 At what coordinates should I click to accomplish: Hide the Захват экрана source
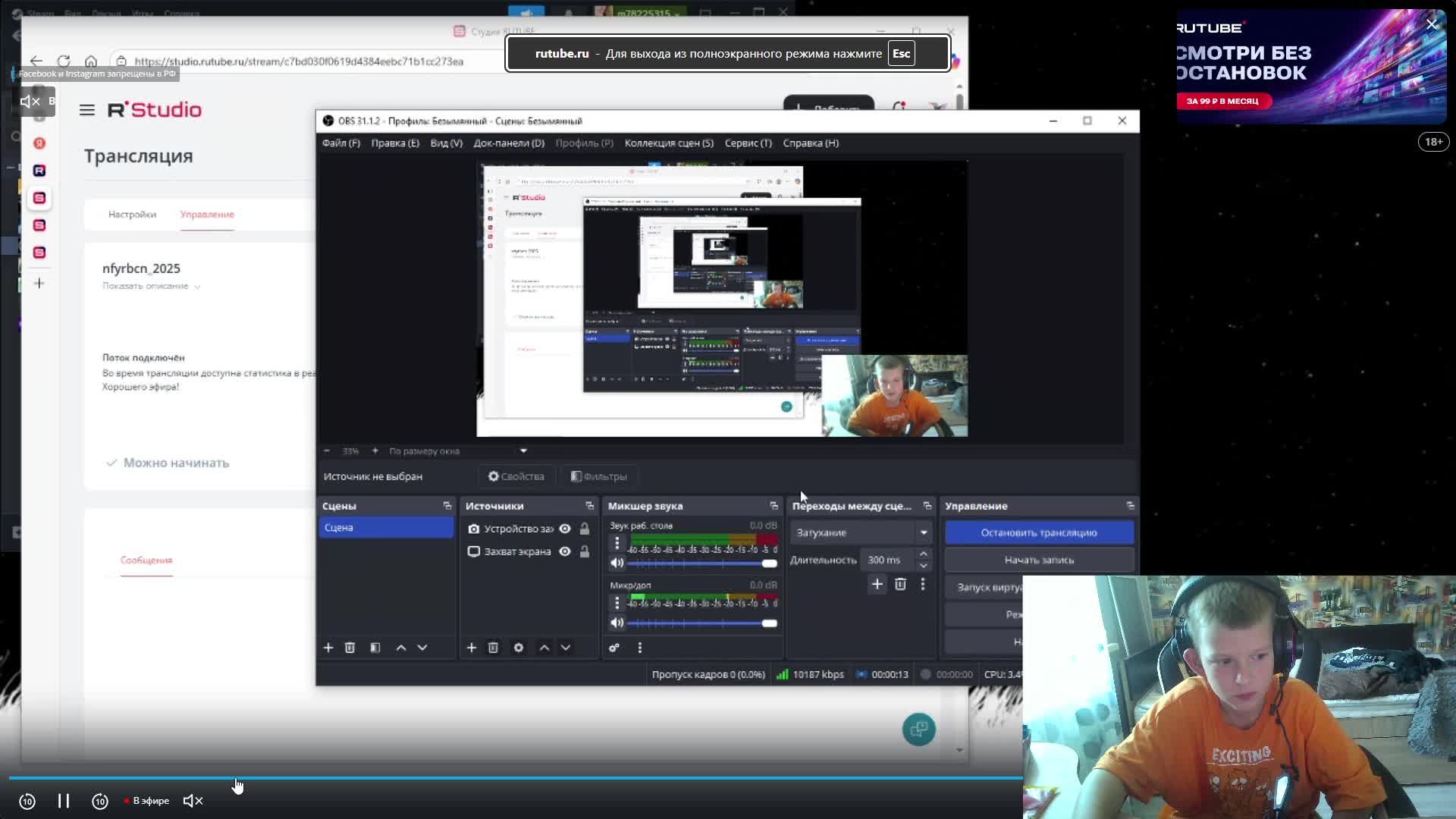coord(565,551)
